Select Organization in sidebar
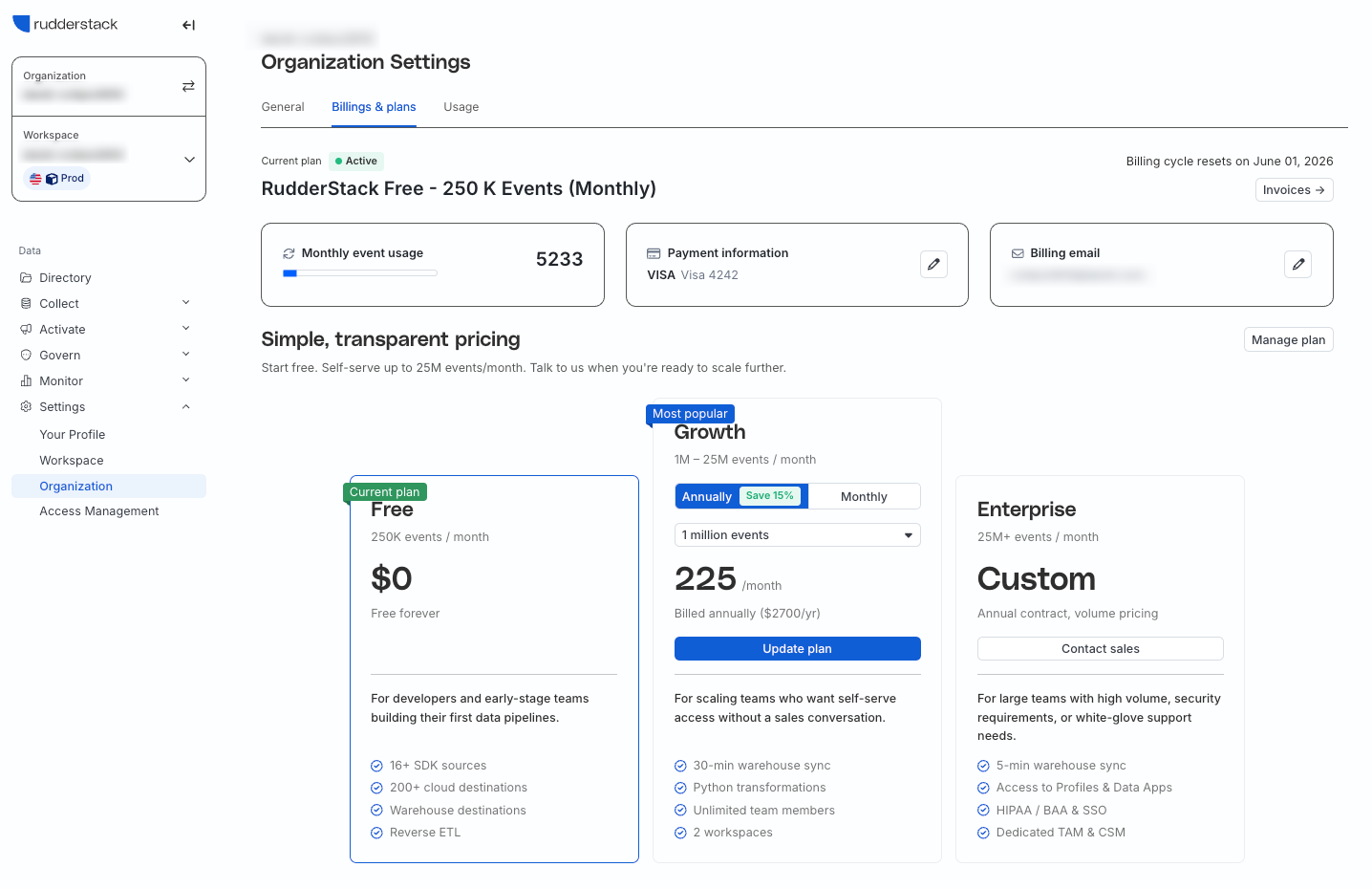Screen dimensions: 1372x889 [x=109, y=487]
